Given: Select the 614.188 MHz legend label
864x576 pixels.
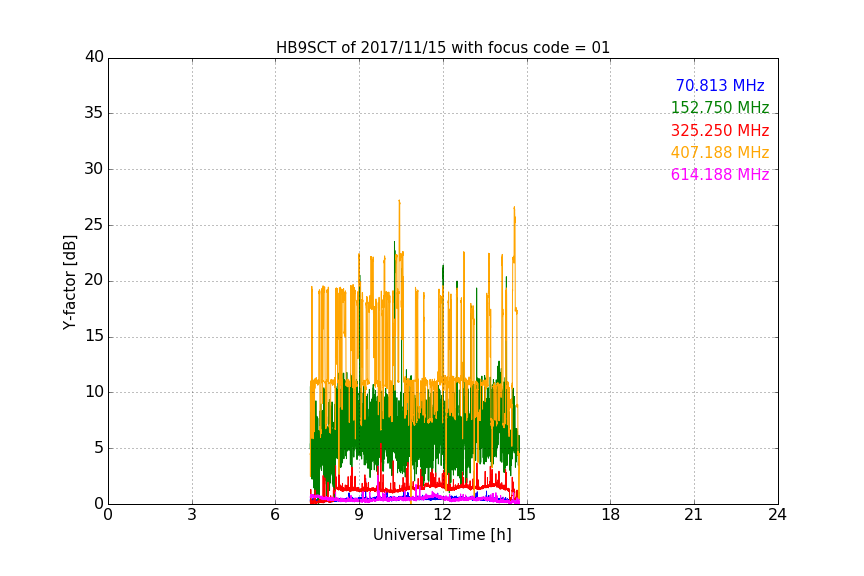Looking at the screenshot, I should pyautogui.click(x=720, y=175).
